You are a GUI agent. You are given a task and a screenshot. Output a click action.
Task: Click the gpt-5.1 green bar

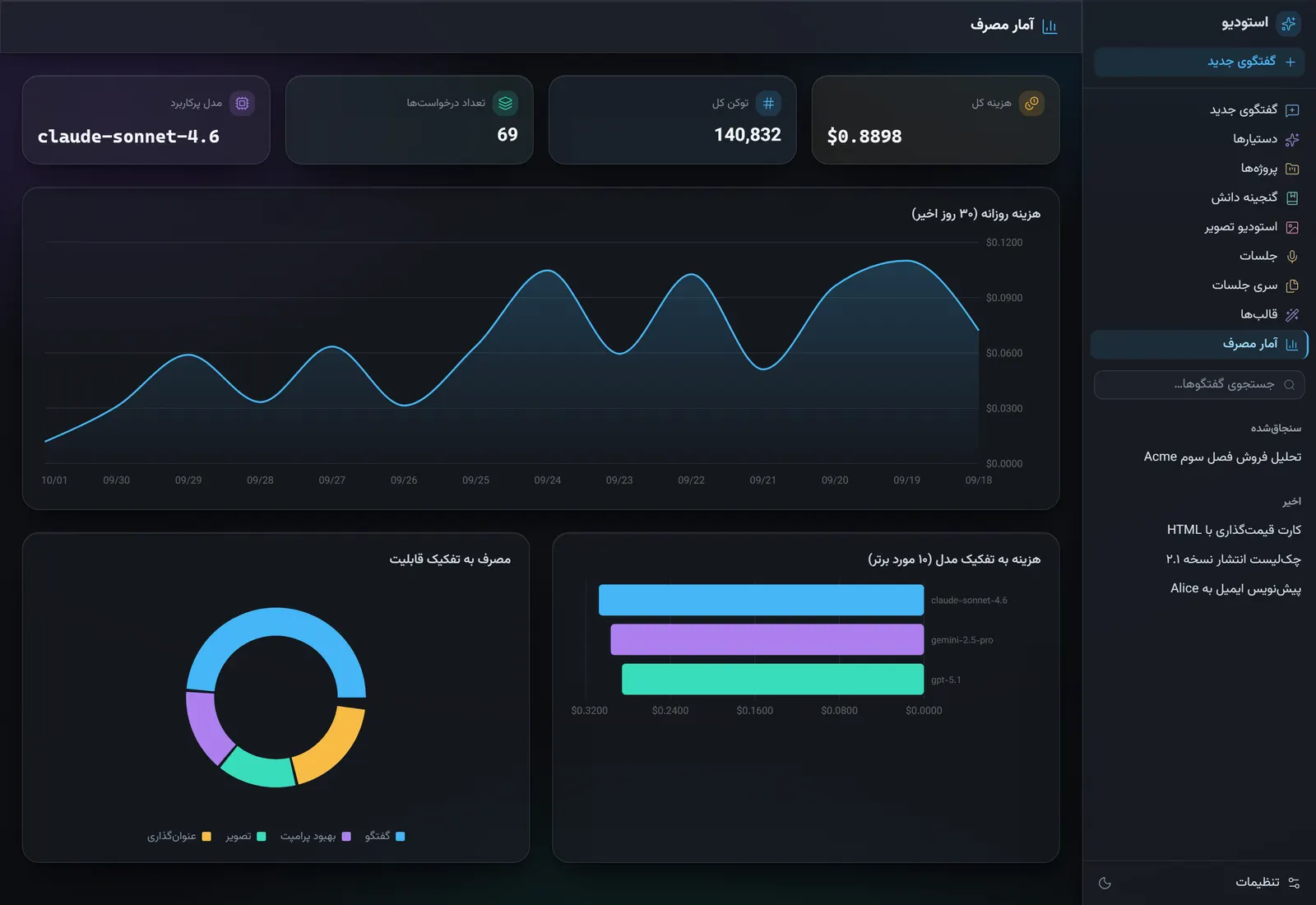772,680
